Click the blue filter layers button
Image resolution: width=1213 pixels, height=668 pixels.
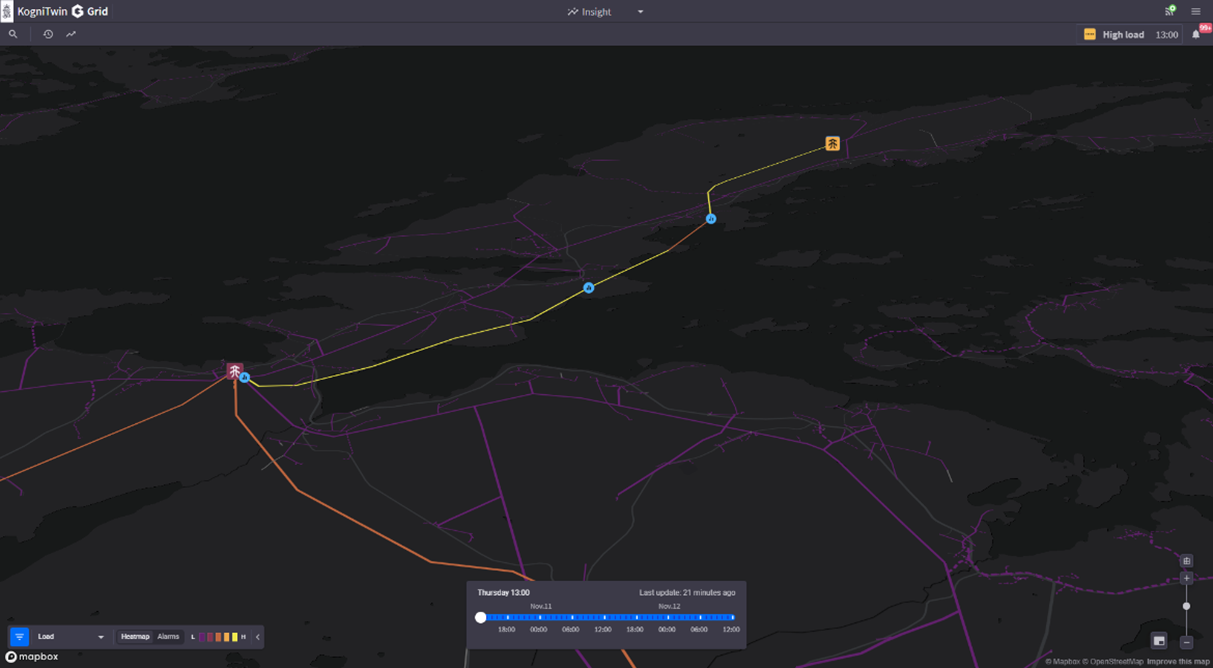click(x=19, y=637)
